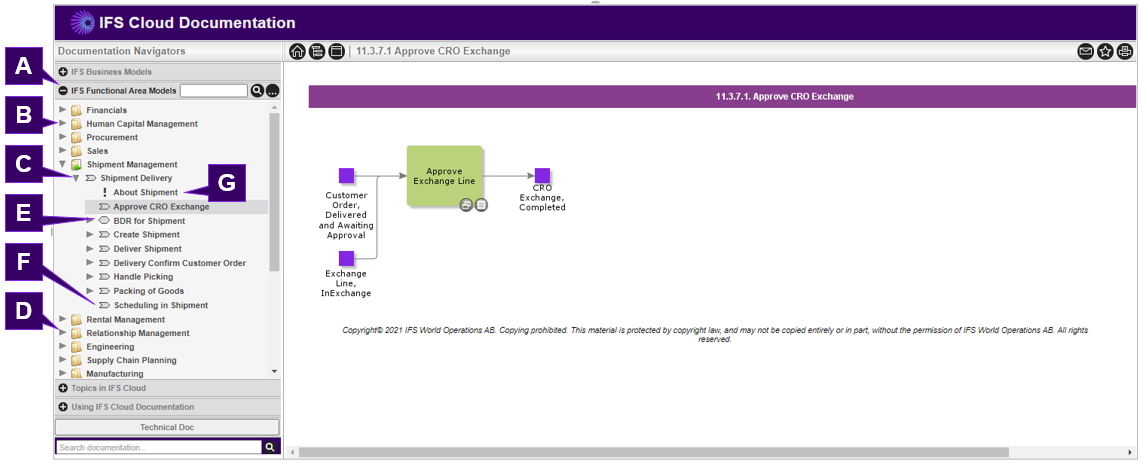The image size is (1142, 465).
Task: Click the IFS logo in the header
Action: coord(82,23)
